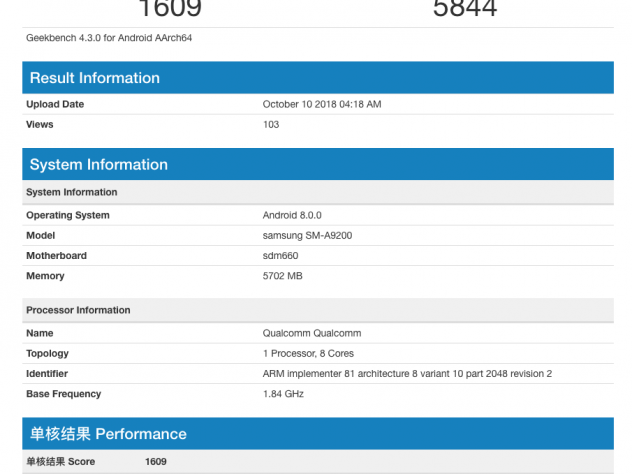Click the Upload Date row label

(55, 104)
